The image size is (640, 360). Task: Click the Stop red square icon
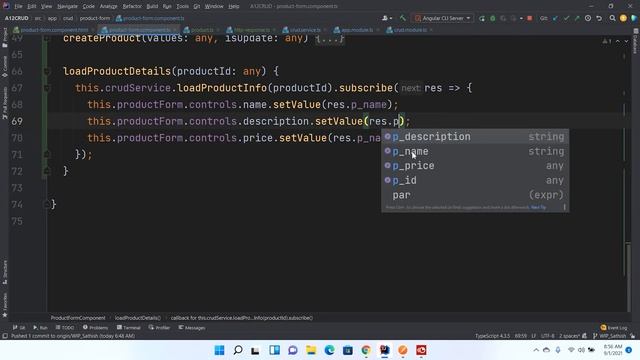(x=529, y=18)
